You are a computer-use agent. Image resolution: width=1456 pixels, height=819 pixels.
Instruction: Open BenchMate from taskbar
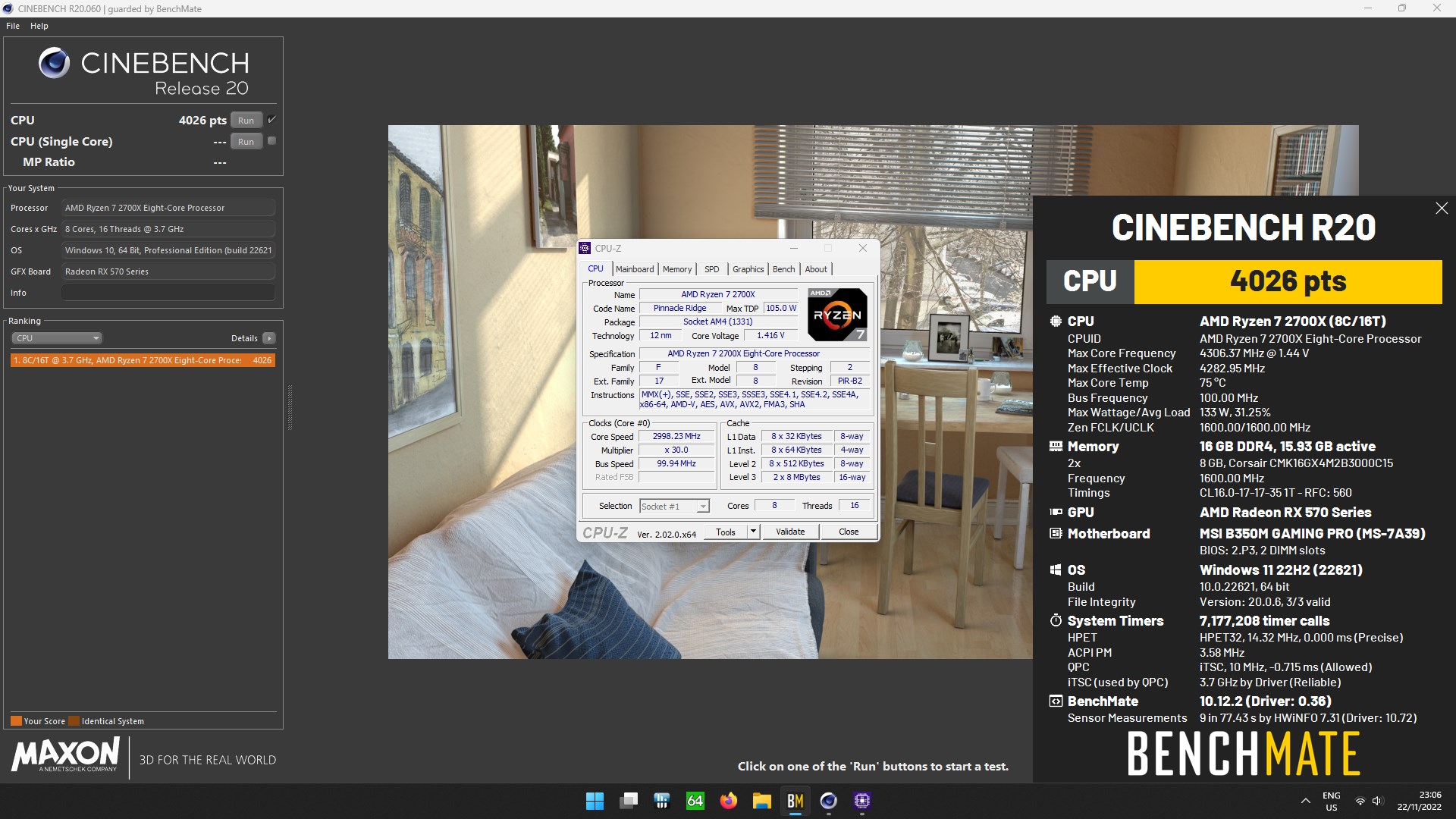tap(795, 801)
